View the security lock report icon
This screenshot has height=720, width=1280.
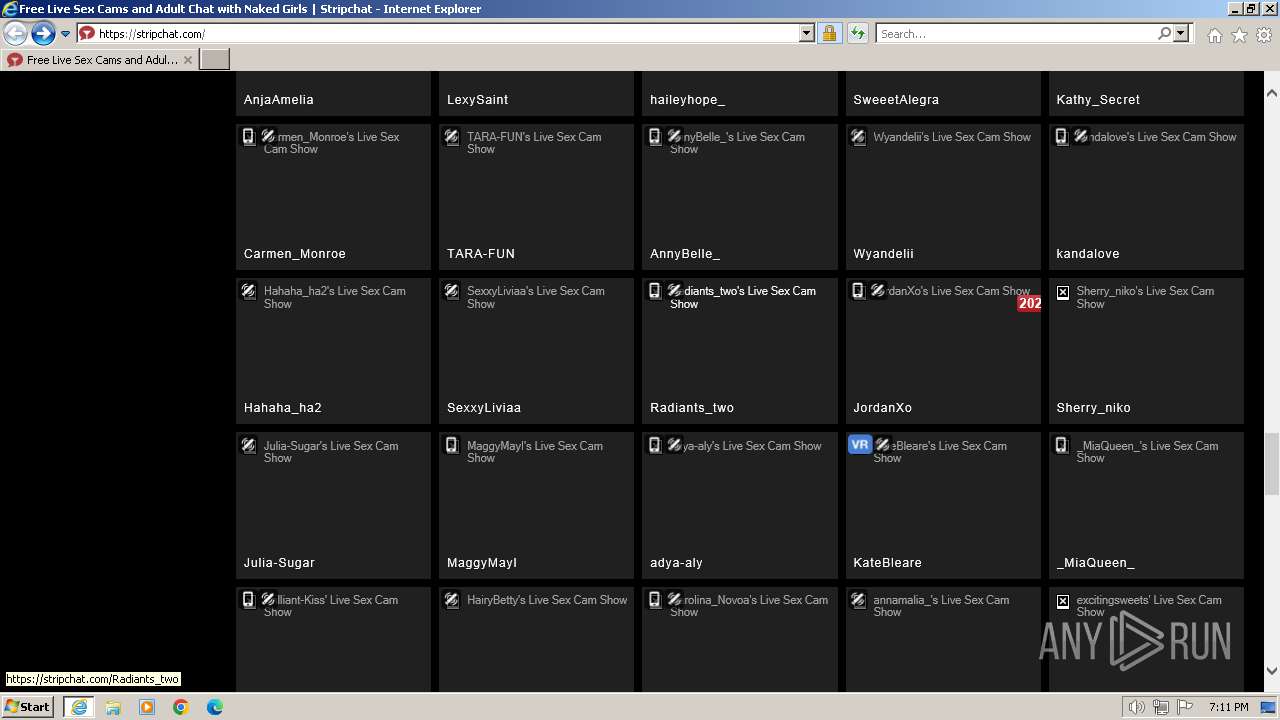click(829, 34)
